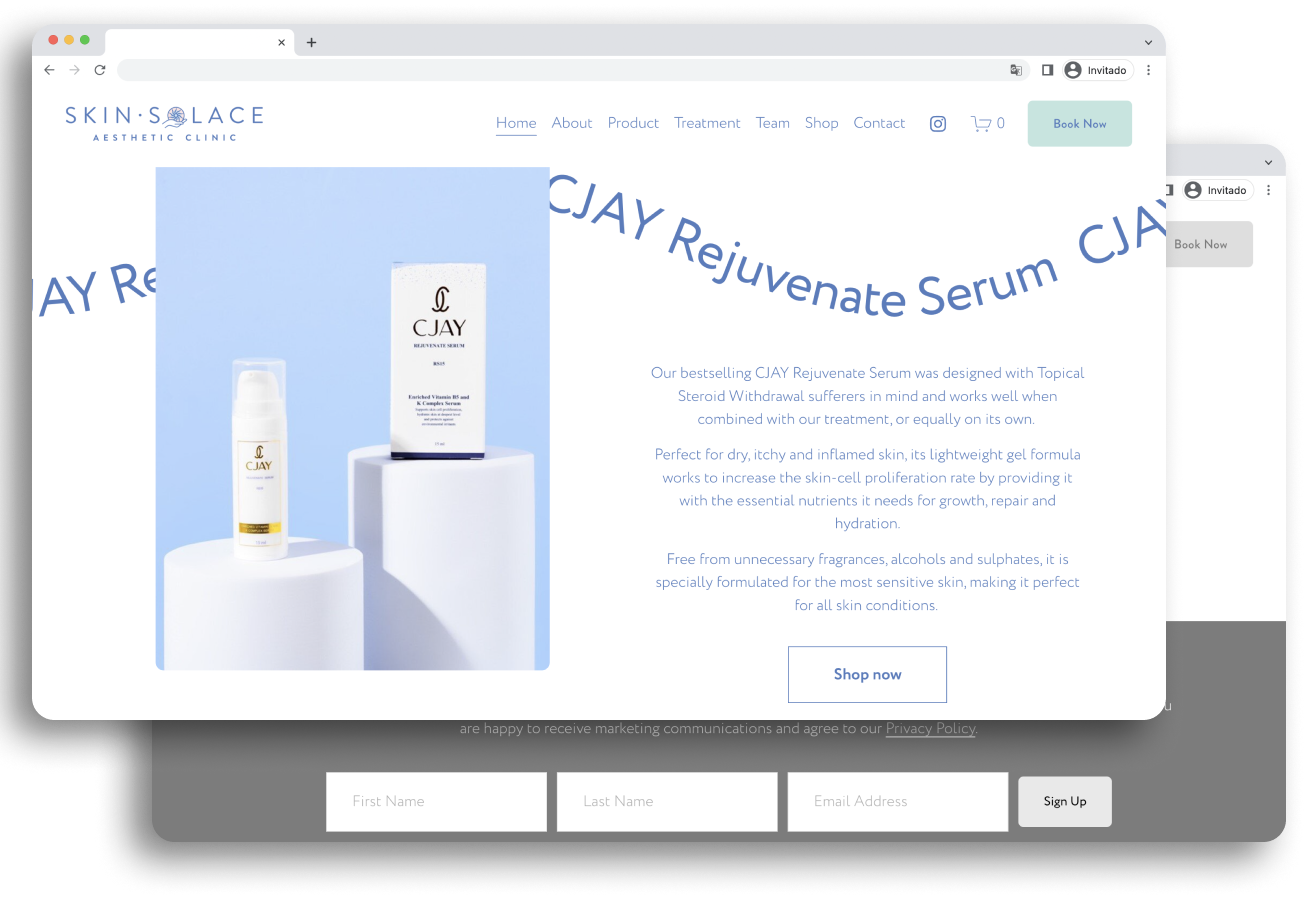Click the red close window button
The image size is (1306, 898).
pos(53,40)
